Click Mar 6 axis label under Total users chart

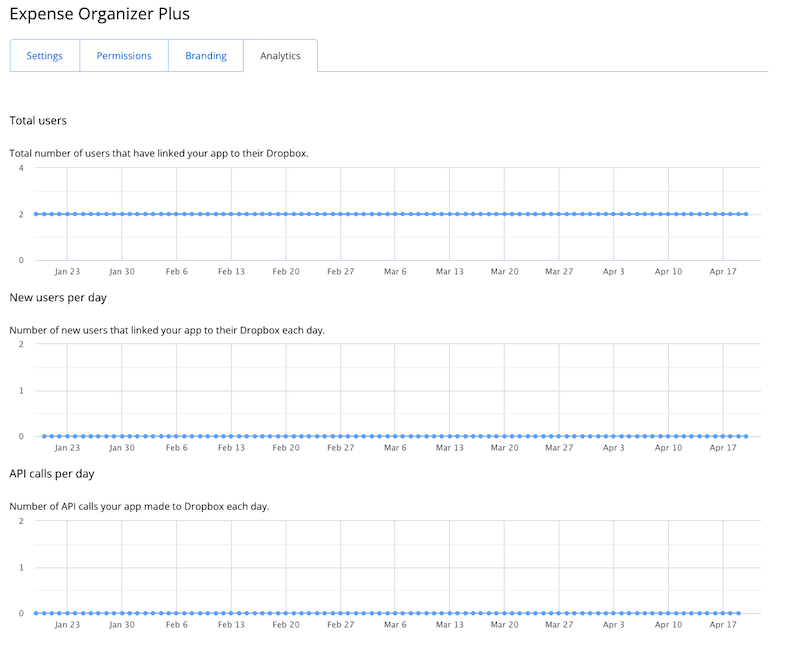(x=395, y=271)
